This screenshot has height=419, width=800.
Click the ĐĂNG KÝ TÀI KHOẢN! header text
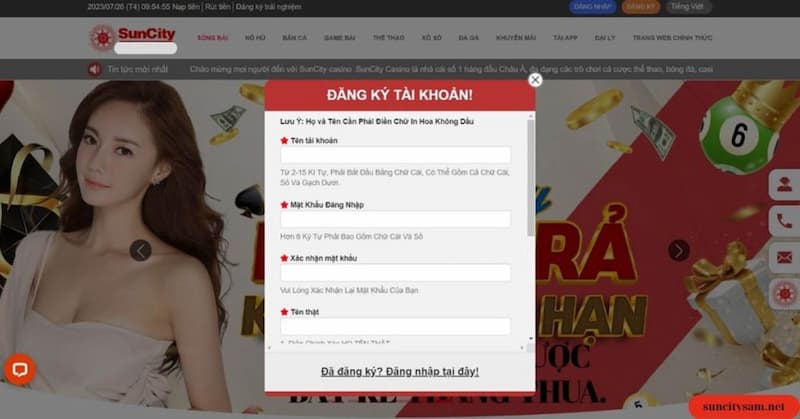point(399,94)
